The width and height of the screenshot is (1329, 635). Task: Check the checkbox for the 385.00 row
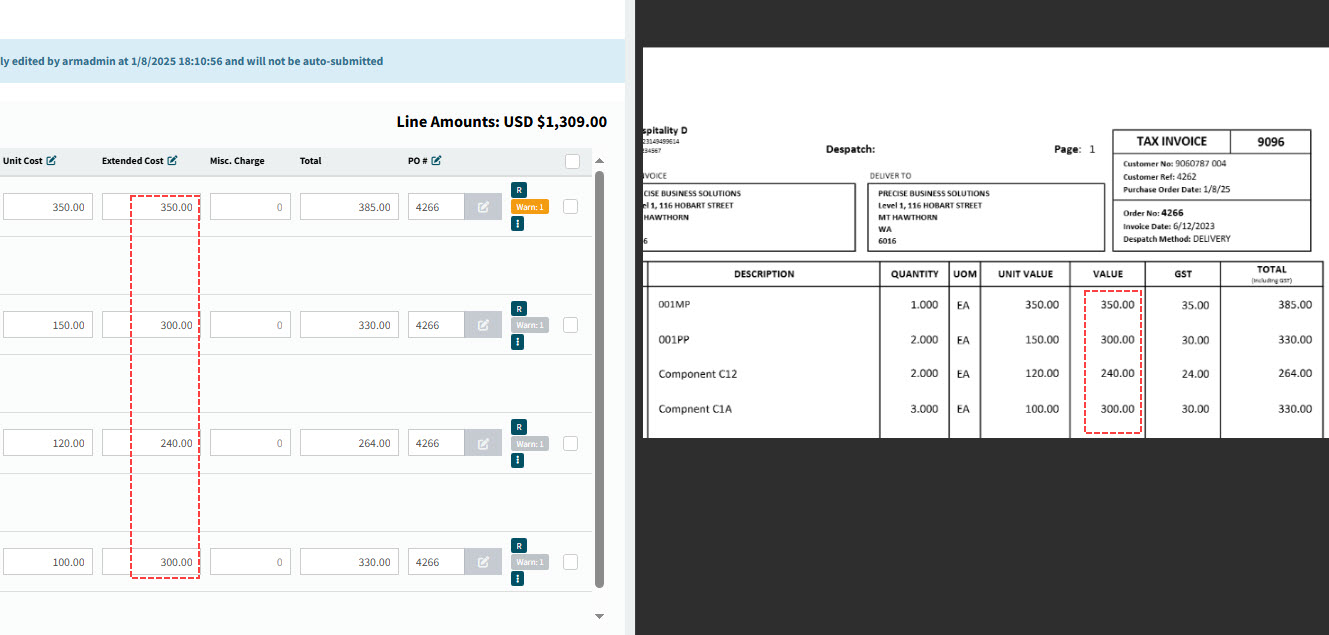[x=570, y=206]
